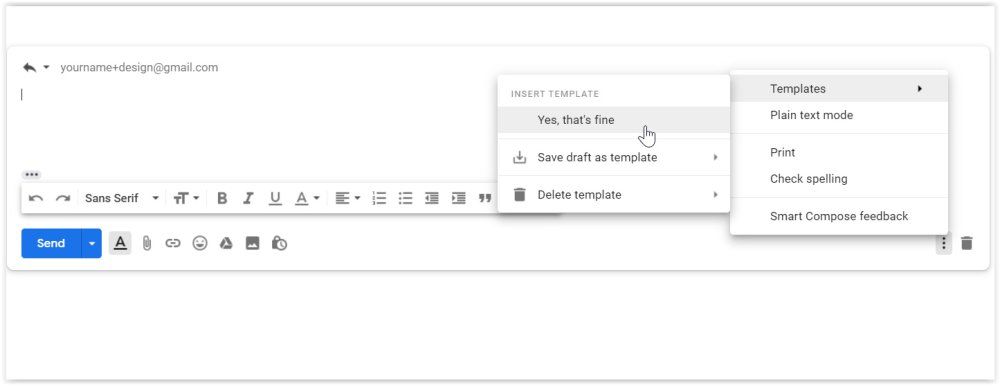Screen dimensions: 1000x385
Task: Insert a link using chain icon
Action: pos(173,243)
